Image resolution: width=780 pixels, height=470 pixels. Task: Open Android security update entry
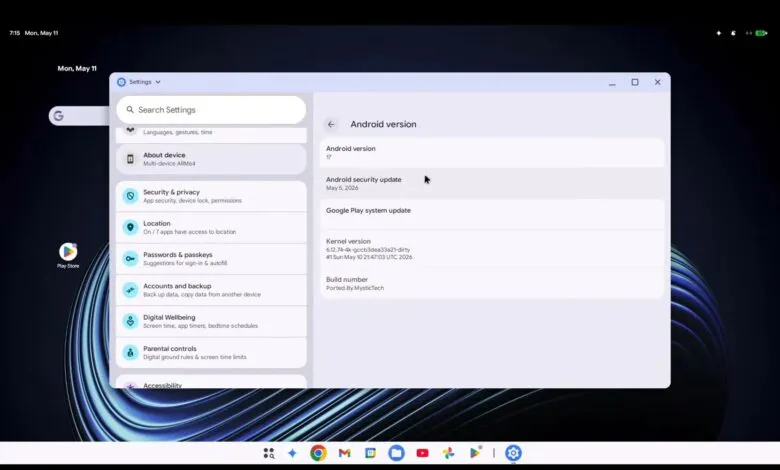tap(492, 184)
